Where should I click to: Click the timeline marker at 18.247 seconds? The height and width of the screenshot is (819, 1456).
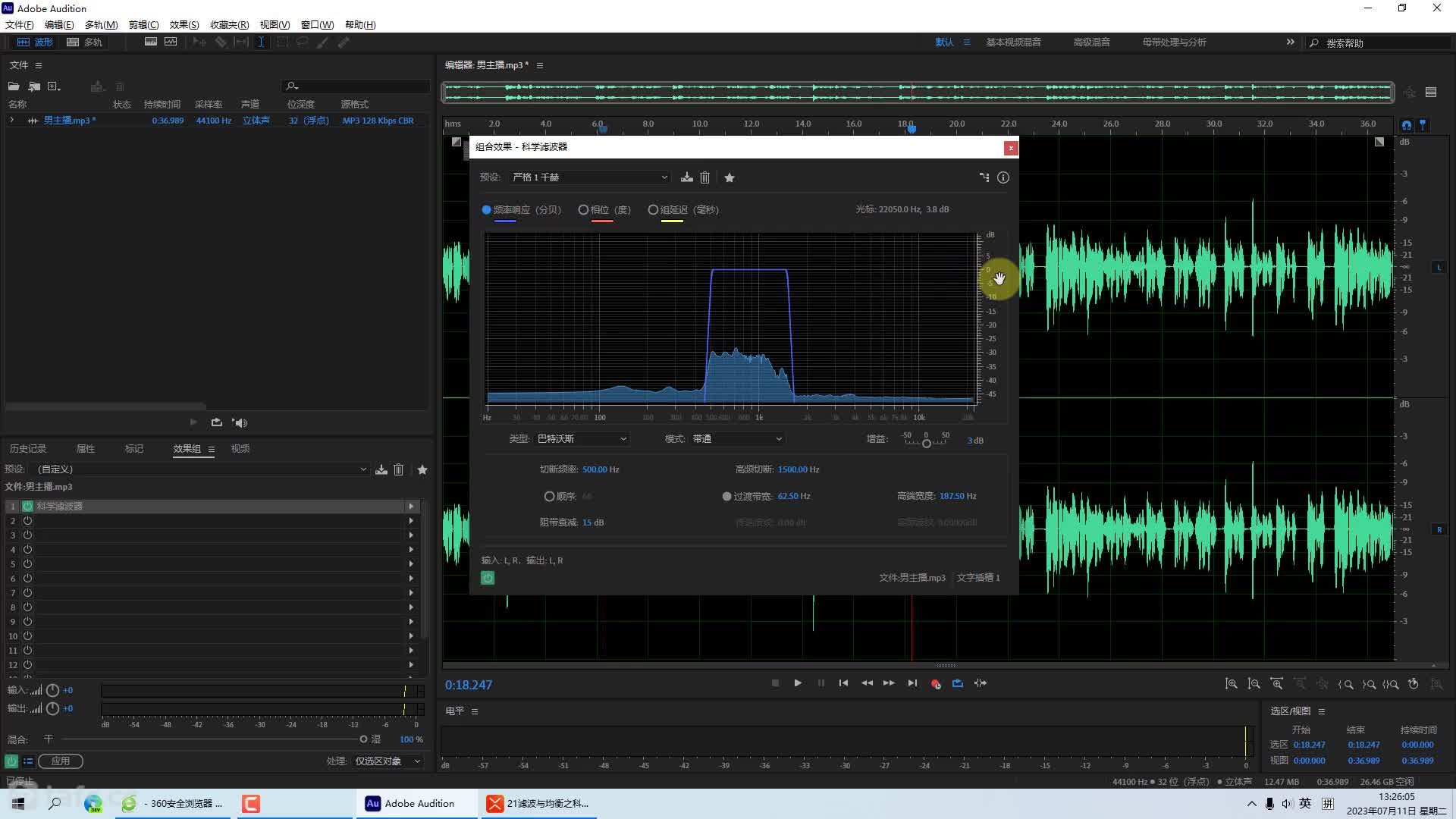[909, 128]
